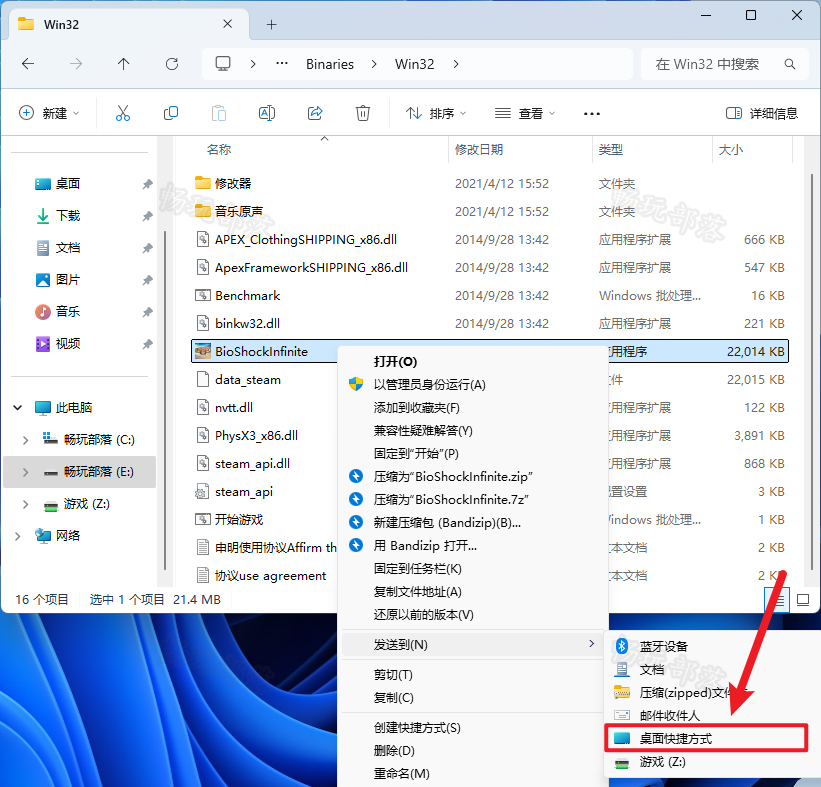Click Win32 in the address breadcrumb

414,64
